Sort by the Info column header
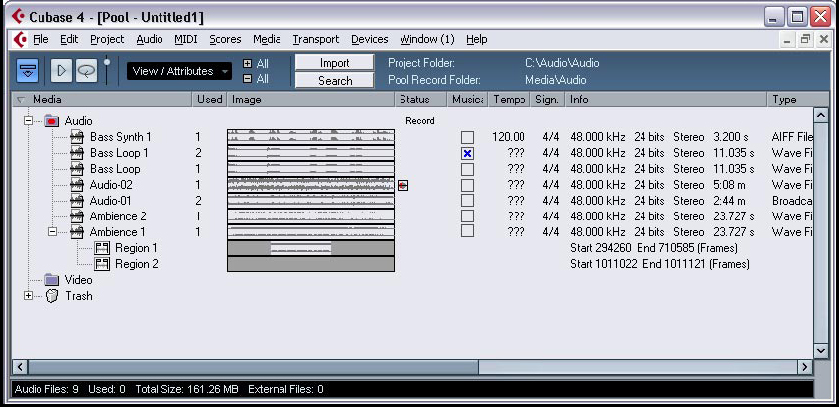Viewport: 839px width, 407px height. click(667, 99)
